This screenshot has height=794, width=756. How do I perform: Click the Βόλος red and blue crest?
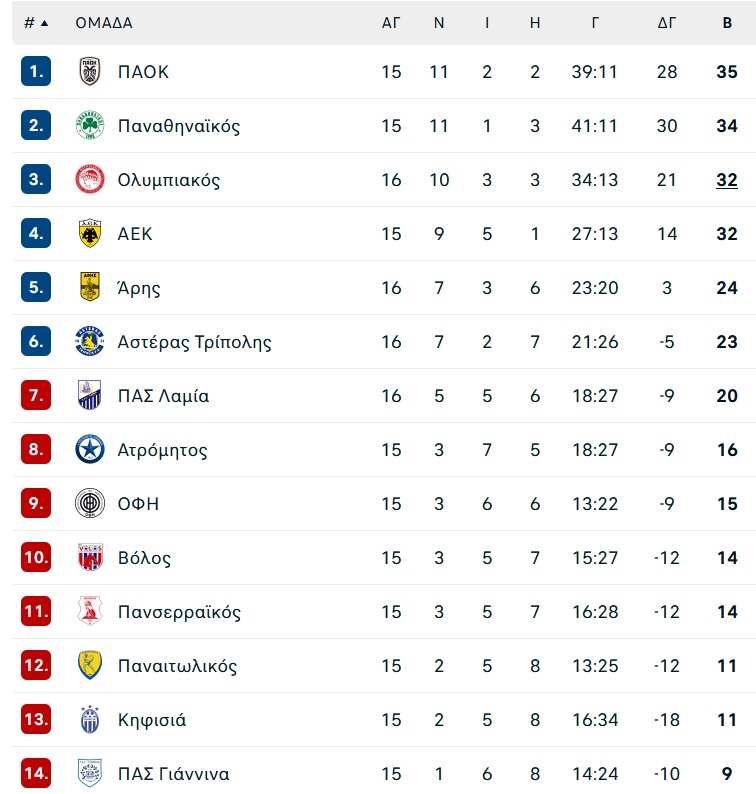pos(90,557)
